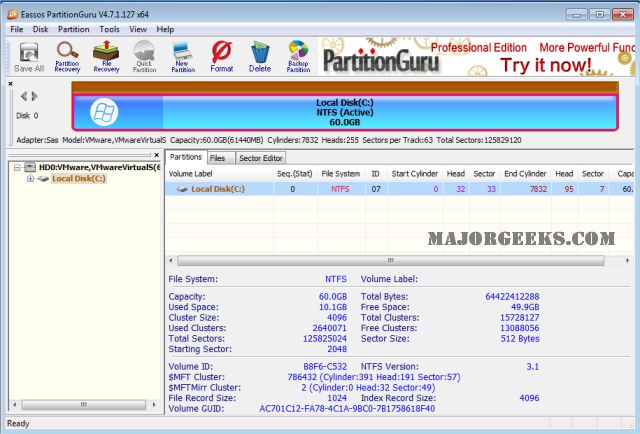Switch to the Sector Editor tab

click(261, 158)
